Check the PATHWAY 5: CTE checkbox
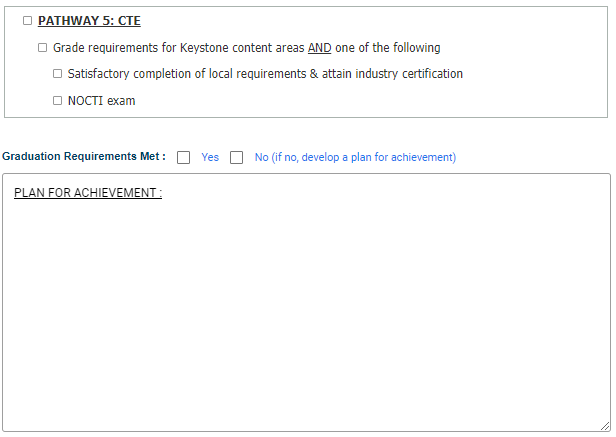 click(28, 21)
